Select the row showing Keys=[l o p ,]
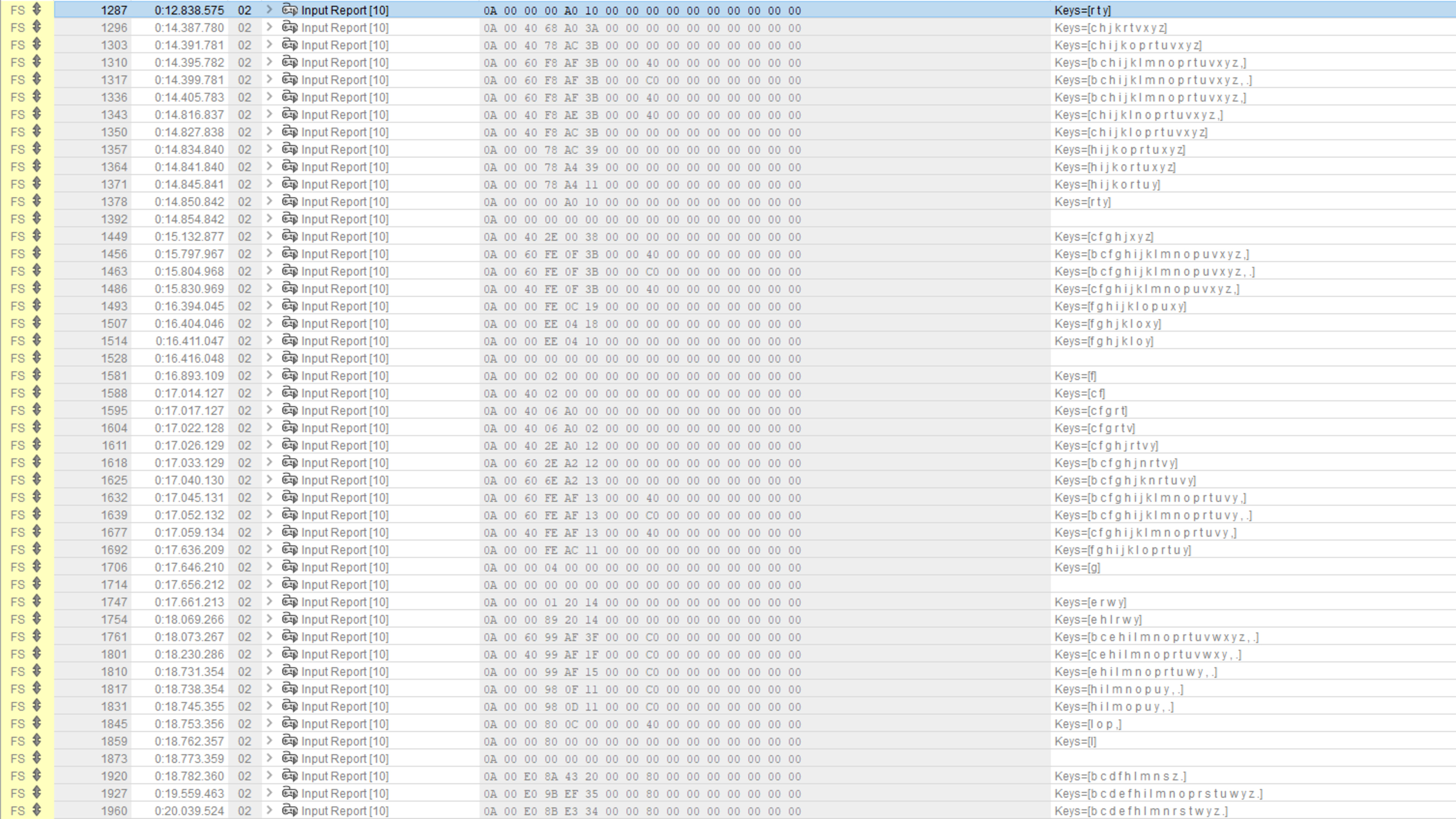This screenshot has height=819, width=1456. pos(1087,724)
